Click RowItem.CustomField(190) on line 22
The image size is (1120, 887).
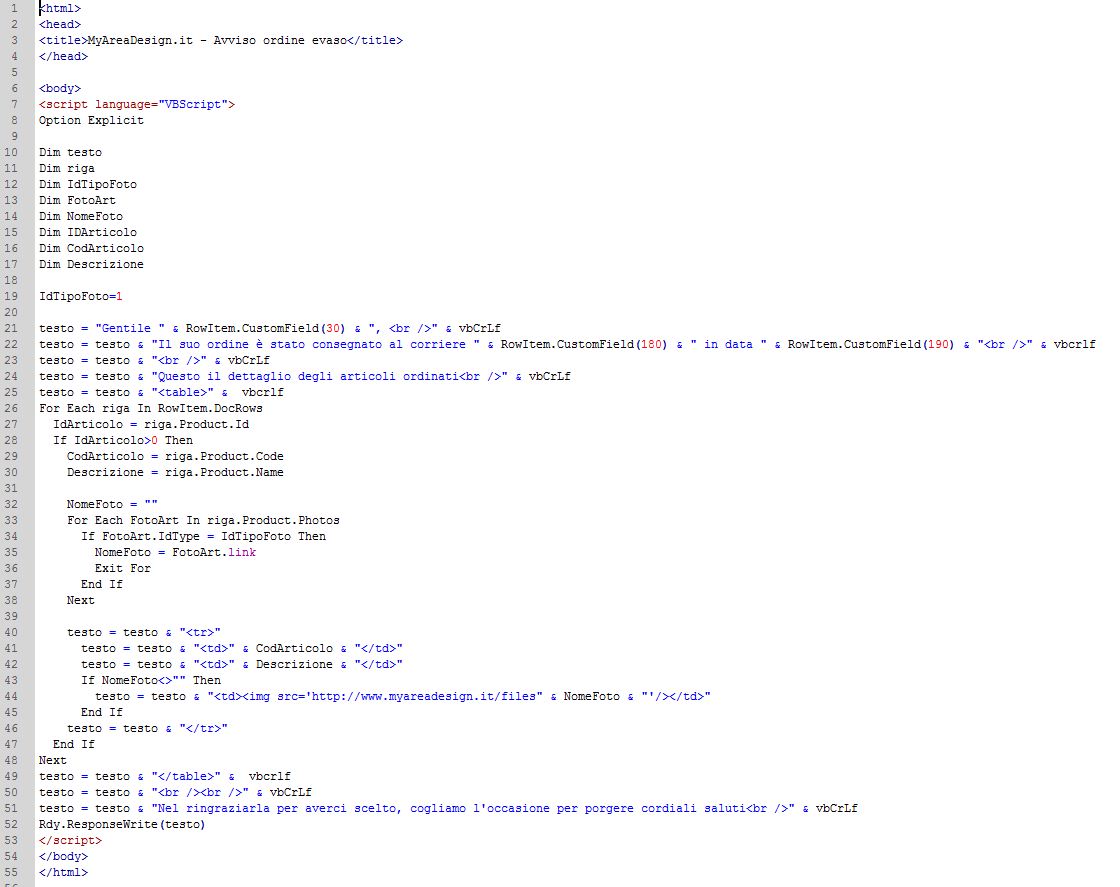pos(871,344)
